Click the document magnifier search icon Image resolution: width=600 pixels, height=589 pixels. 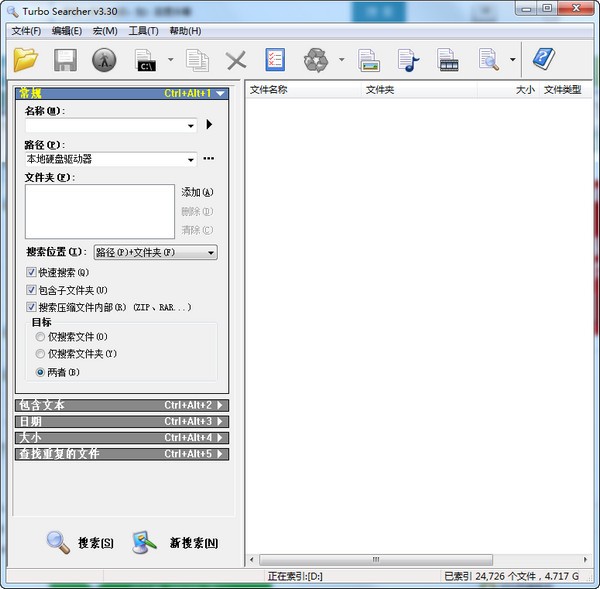489,60
